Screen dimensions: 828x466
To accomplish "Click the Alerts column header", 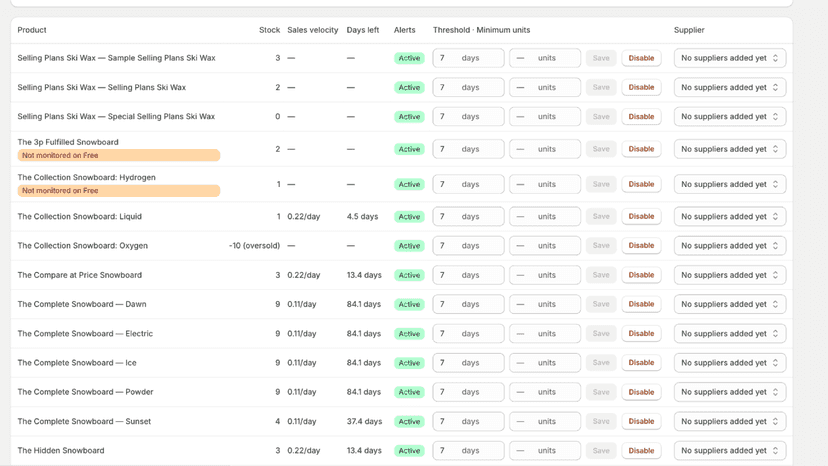I will (x=404, y=30).
